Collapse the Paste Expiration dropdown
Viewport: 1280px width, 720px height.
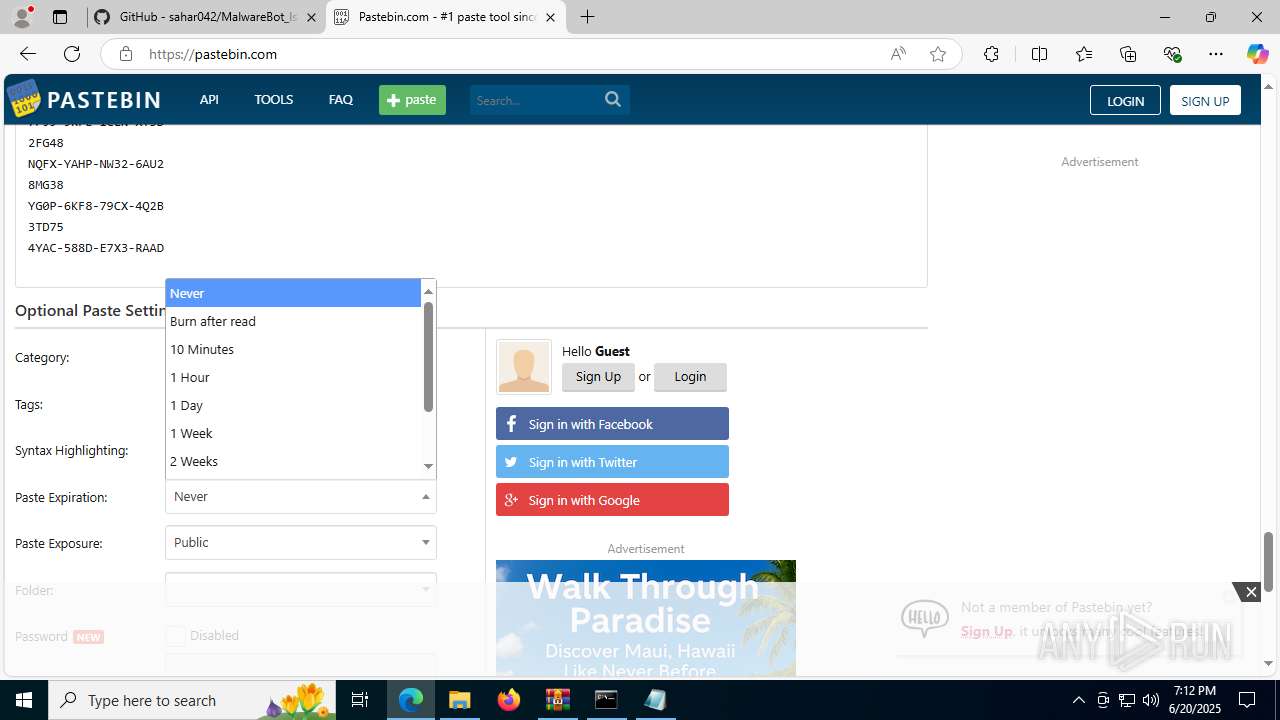tap(301, 496)
